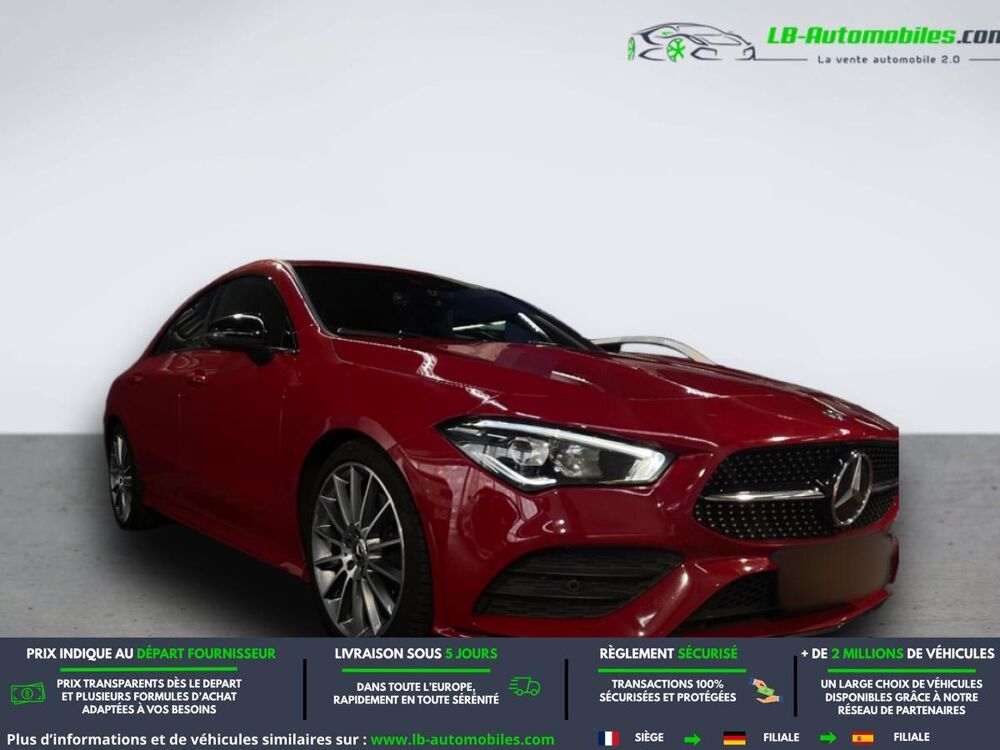Viewport: 1000px width, 750px height.
Task: Click '+ DE 2 MILLIONS DE VÉHICULES' heading
Action: pyautogui.click(x=897, y=654)
